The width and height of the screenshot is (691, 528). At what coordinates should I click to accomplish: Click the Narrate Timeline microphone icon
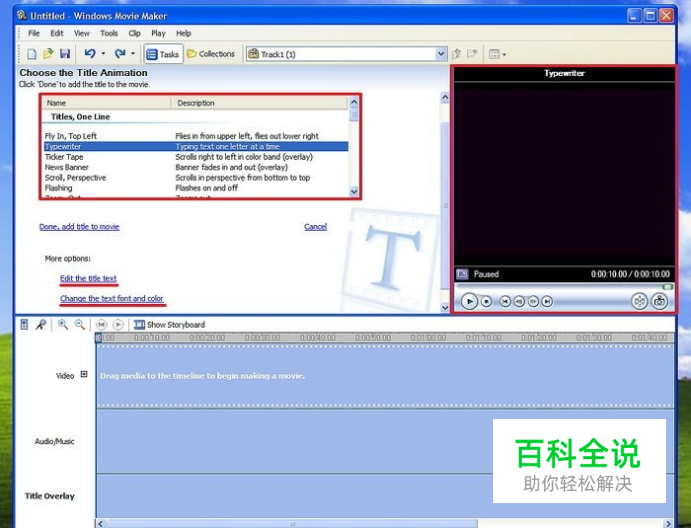pos(41,325)
